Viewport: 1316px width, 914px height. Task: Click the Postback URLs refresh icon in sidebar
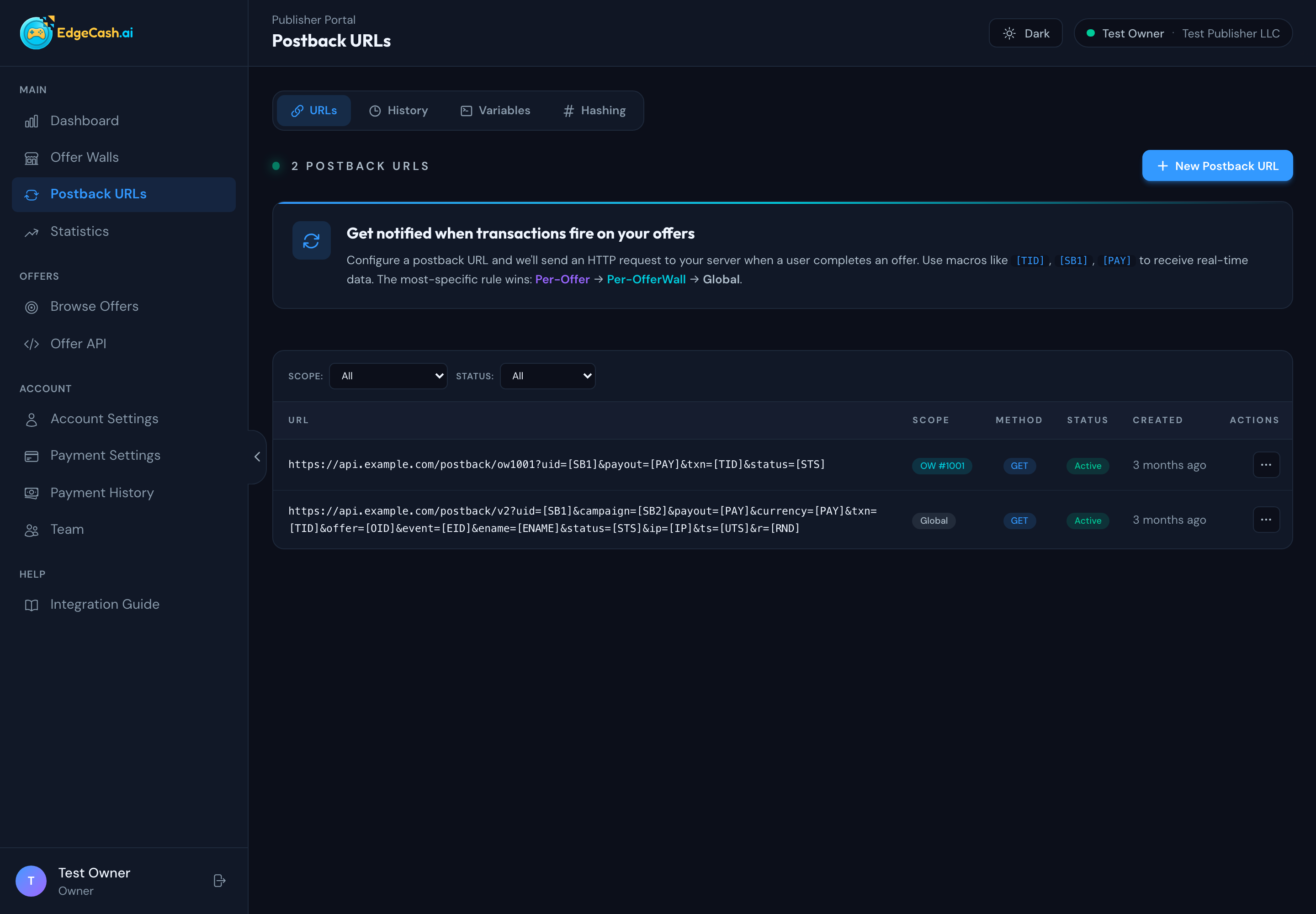pyautogui.click(x=32, y=195)
